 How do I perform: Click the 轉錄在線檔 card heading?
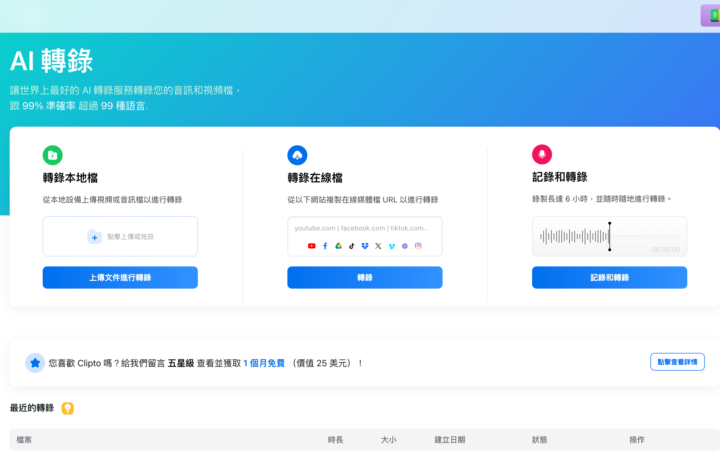coord(315,178)
